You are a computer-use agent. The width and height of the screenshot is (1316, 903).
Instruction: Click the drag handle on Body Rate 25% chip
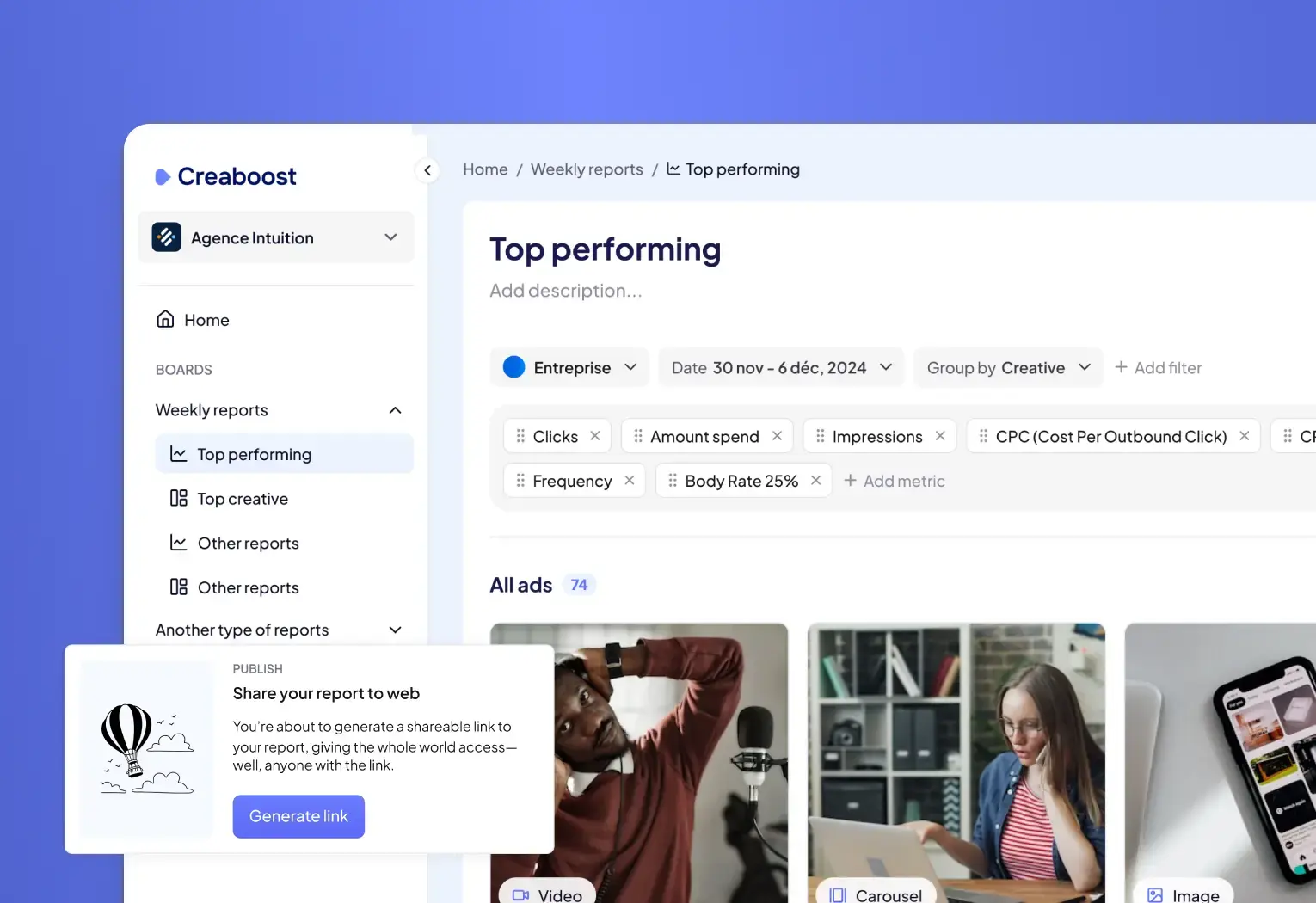(673, 480)
